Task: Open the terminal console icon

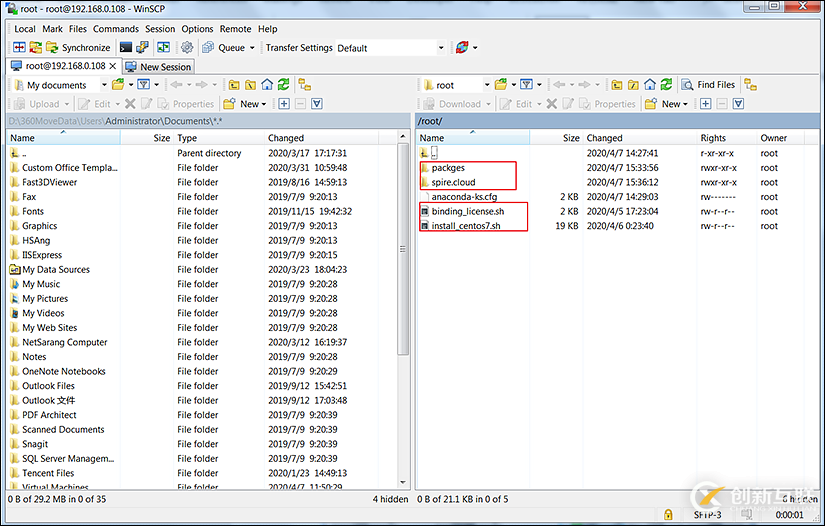Action: tap(126, 47)
